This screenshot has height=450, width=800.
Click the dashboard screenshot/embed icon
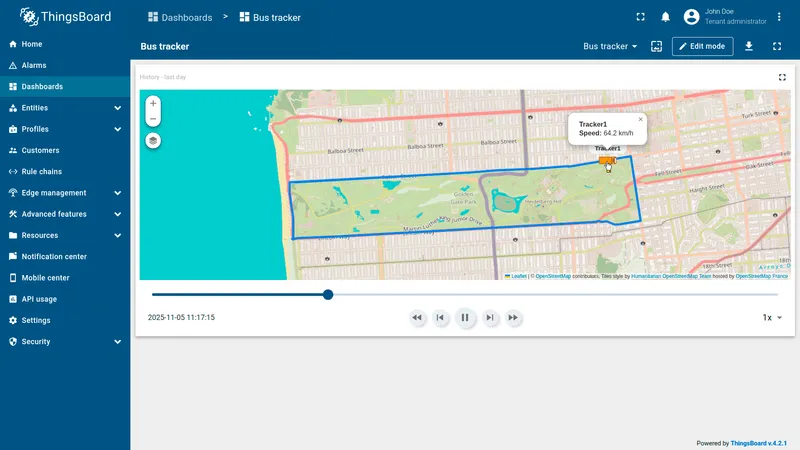657,46
